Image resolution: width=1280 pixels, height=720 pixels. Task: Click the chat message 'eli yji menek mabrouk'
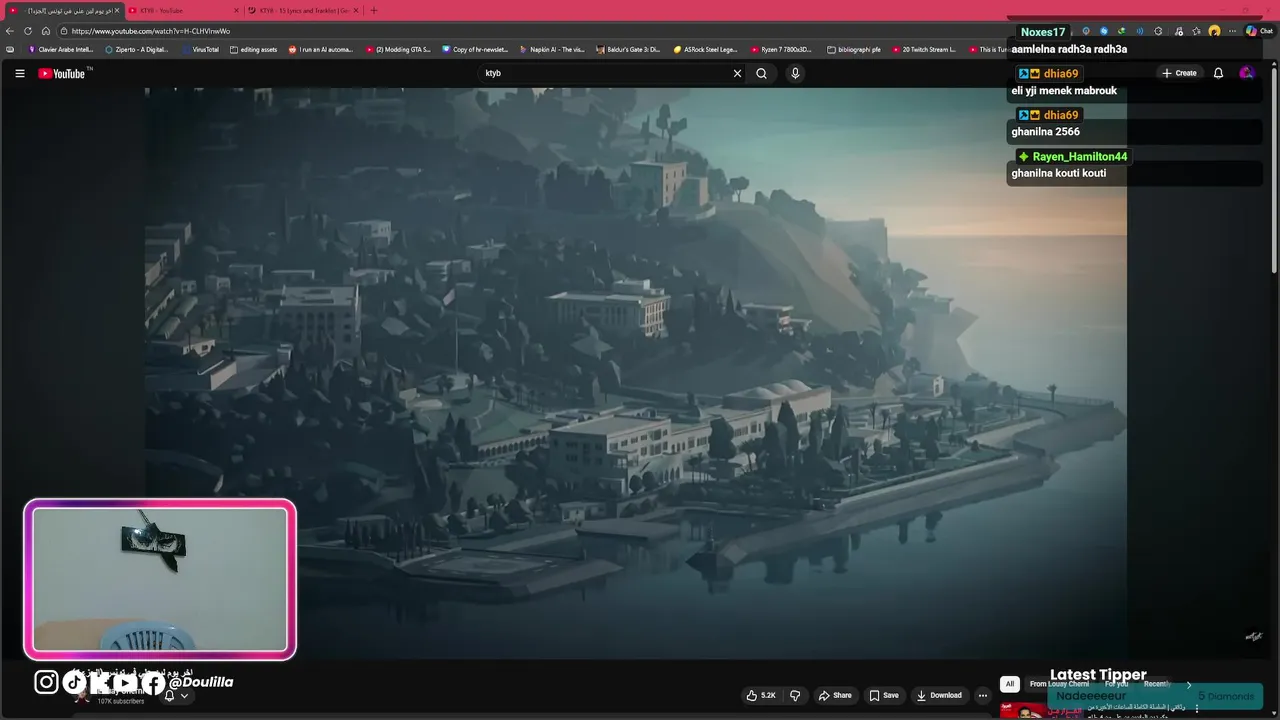[1064, 91]
